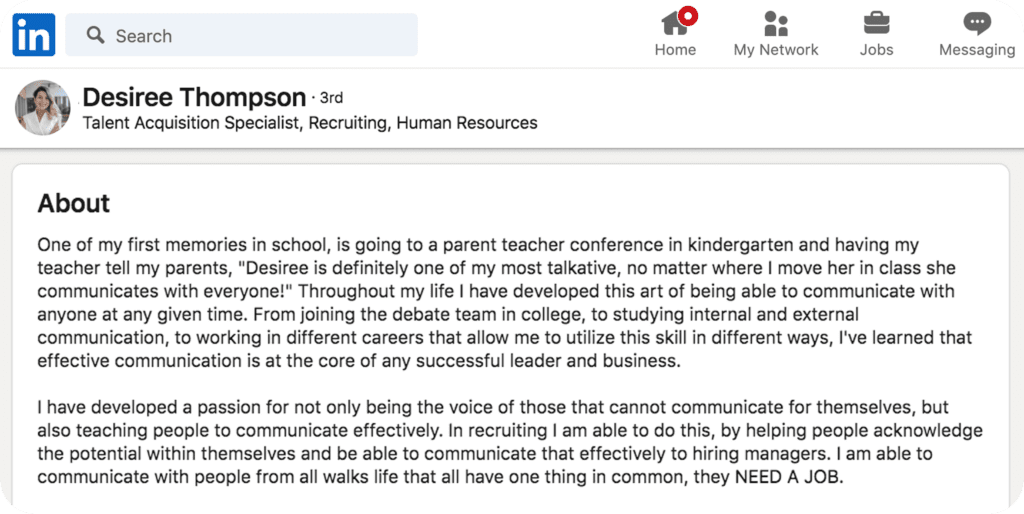Image resolution: width=1024 pixels, height=514 pixels.
Task: Open the My Network people icon
Action: 776,24
